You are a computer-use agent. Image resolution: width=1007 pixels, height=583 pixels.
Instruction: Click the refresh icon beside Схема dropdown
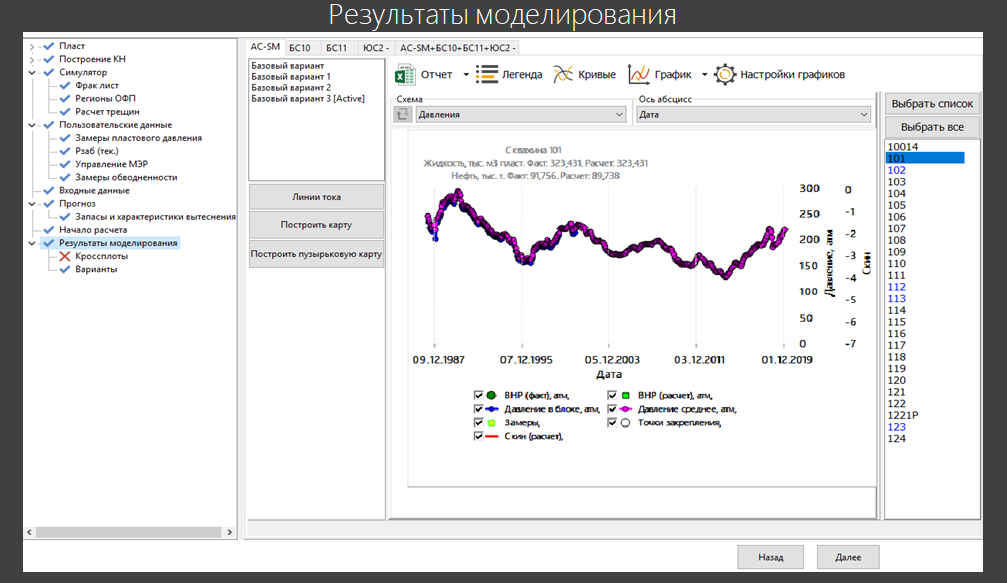coord(403,114)
